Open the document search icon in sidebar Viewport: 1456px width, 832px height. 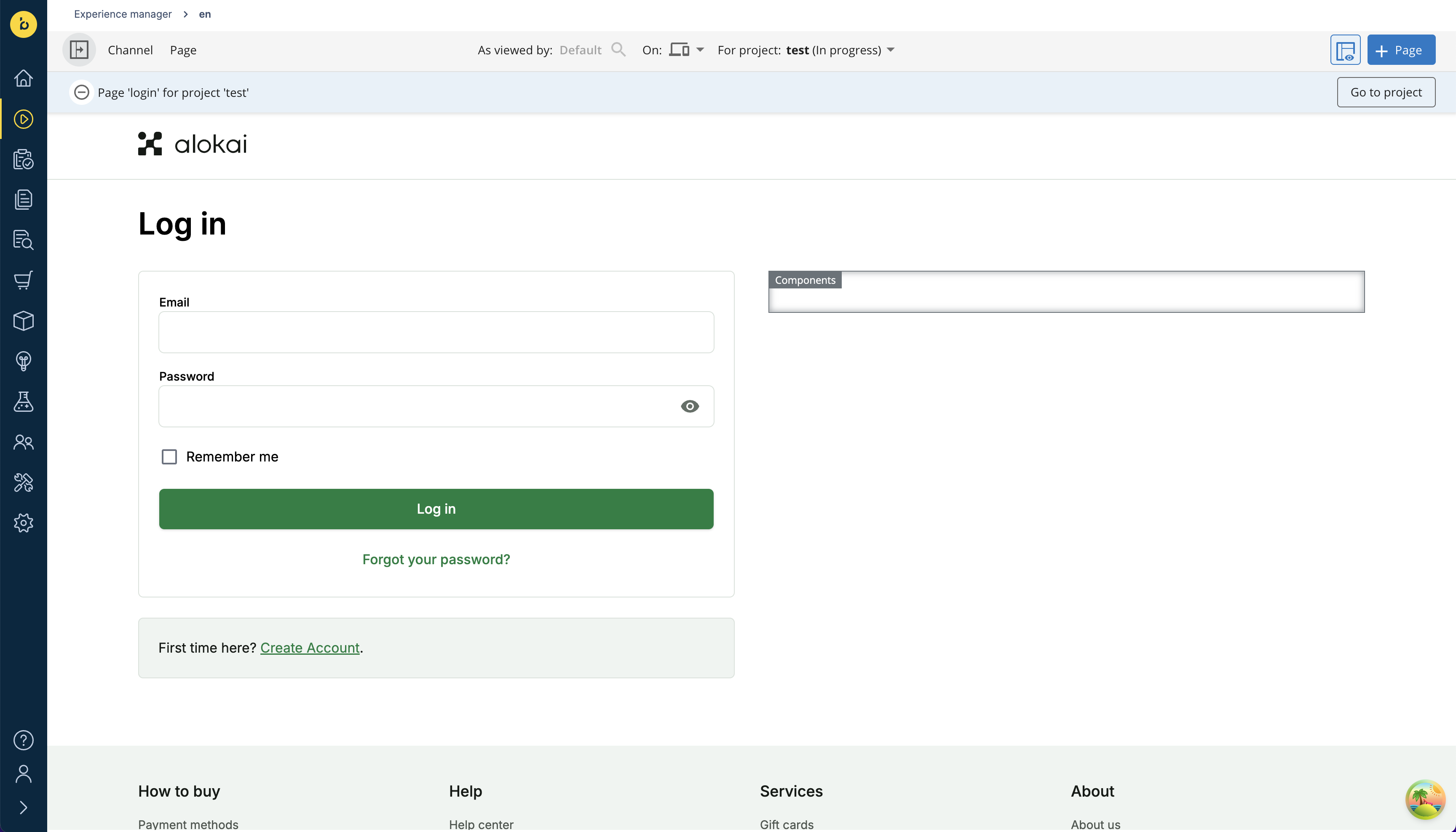point(24,240)
